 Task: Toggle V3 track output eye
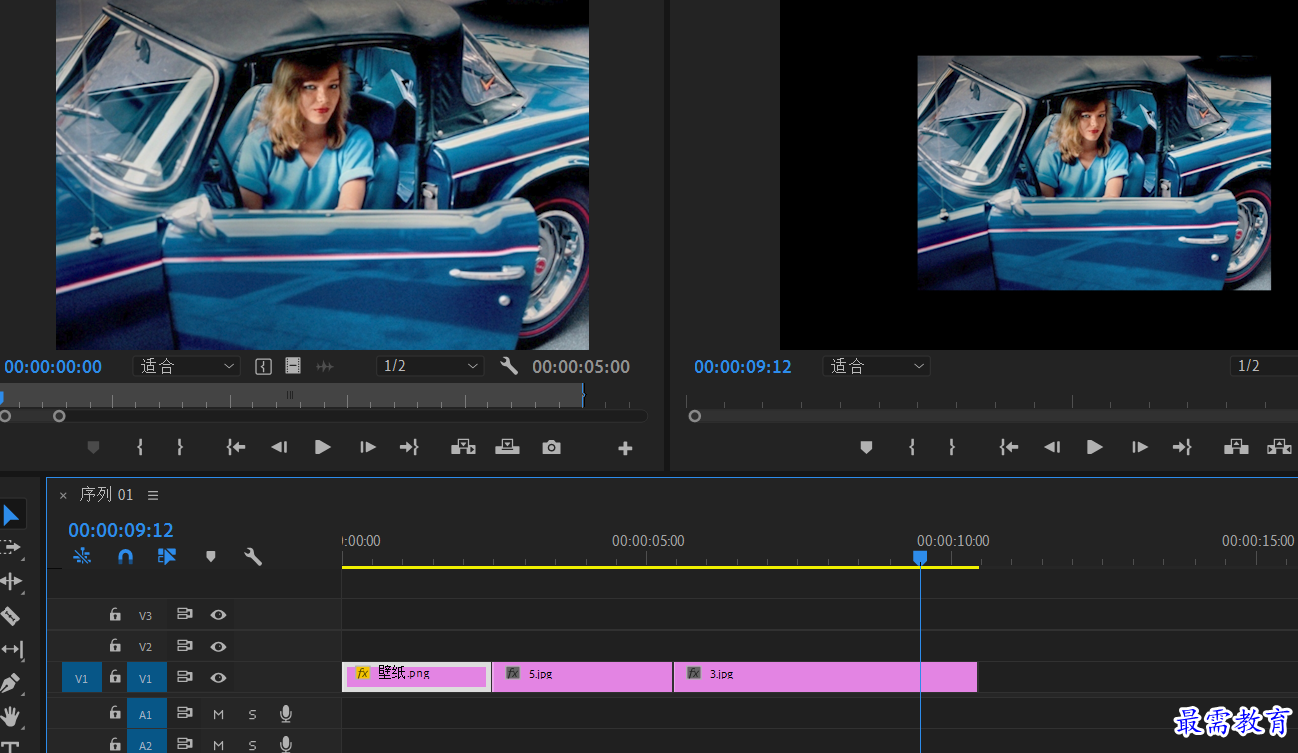pos(218,615)
